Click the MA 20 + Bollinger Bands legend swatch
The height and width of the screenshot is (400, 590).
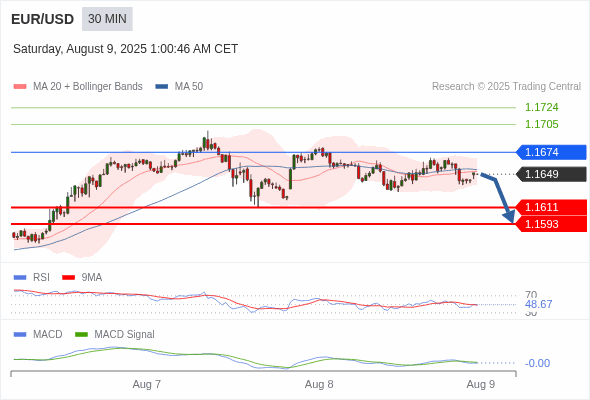pos(20,87)
